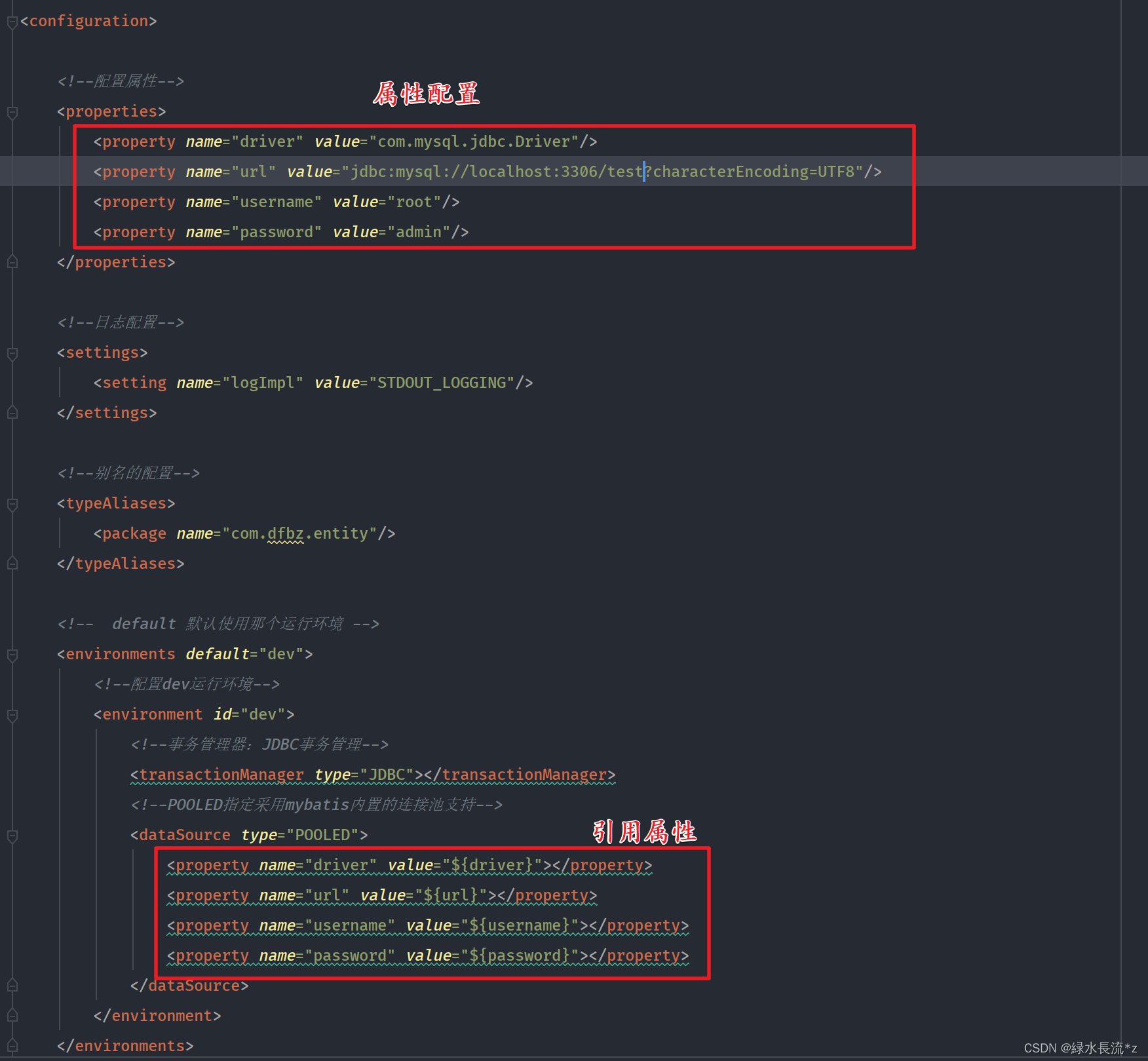The width and height of the screenshot is (1148, 1061).
Task: Click the STDOUT_LOGGING setting value
Action: (442, 383)
